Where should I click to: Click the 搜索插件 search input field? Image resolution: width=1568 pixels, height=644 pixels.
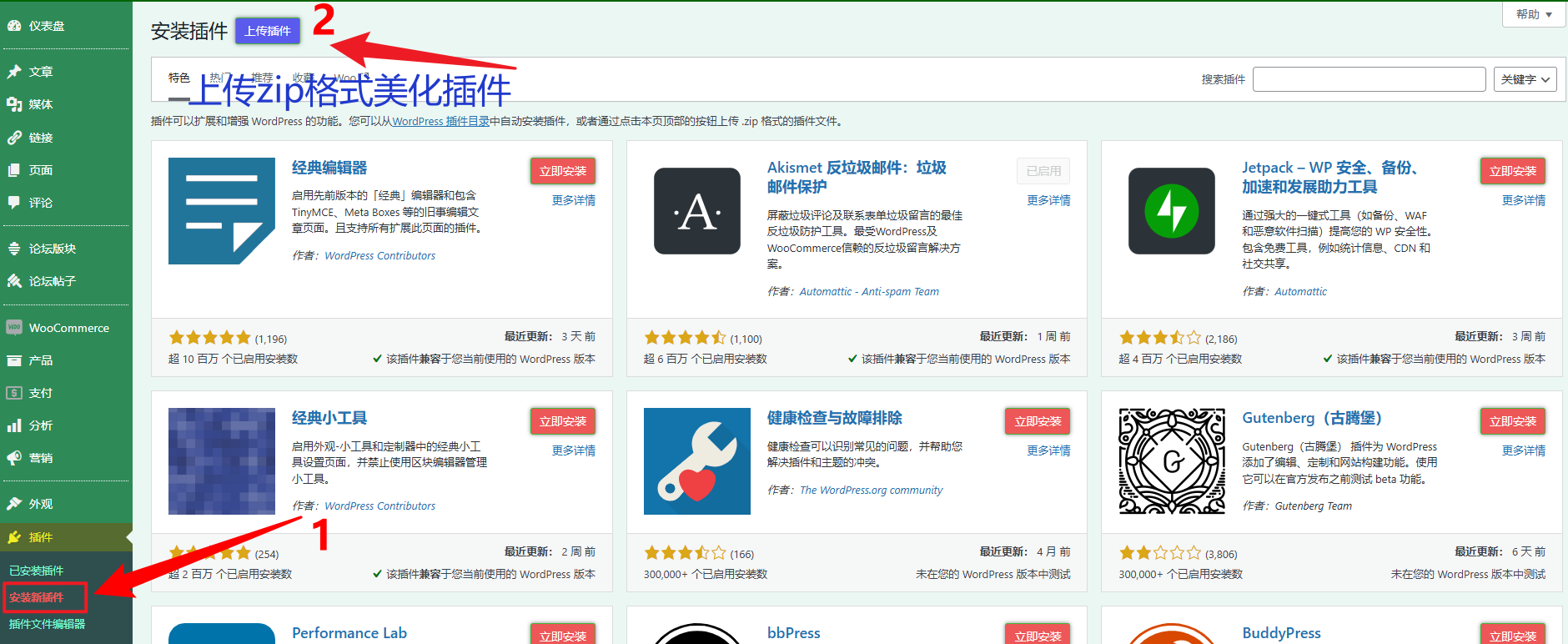pos(1369,79)
